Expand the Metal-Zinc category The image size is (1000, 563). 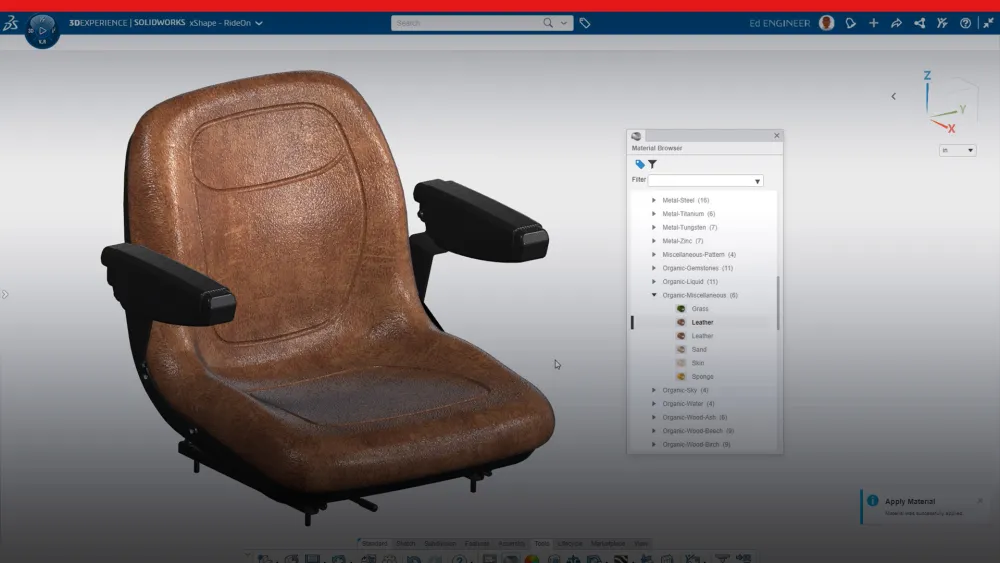(654, 241)
